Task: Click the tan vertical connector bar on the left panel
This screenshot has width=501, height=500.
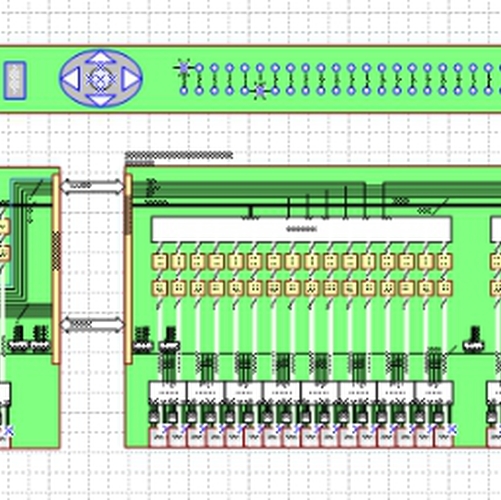Action: click(x=56, y=269)
